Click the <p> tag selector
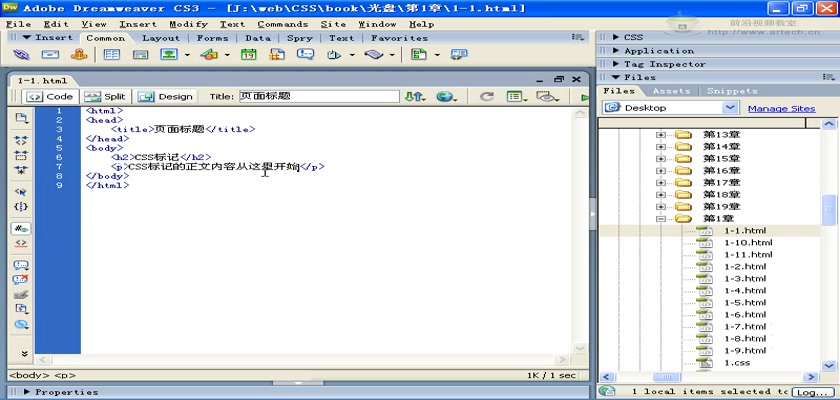Screen dimensions: 840x400 coord(65,375)
